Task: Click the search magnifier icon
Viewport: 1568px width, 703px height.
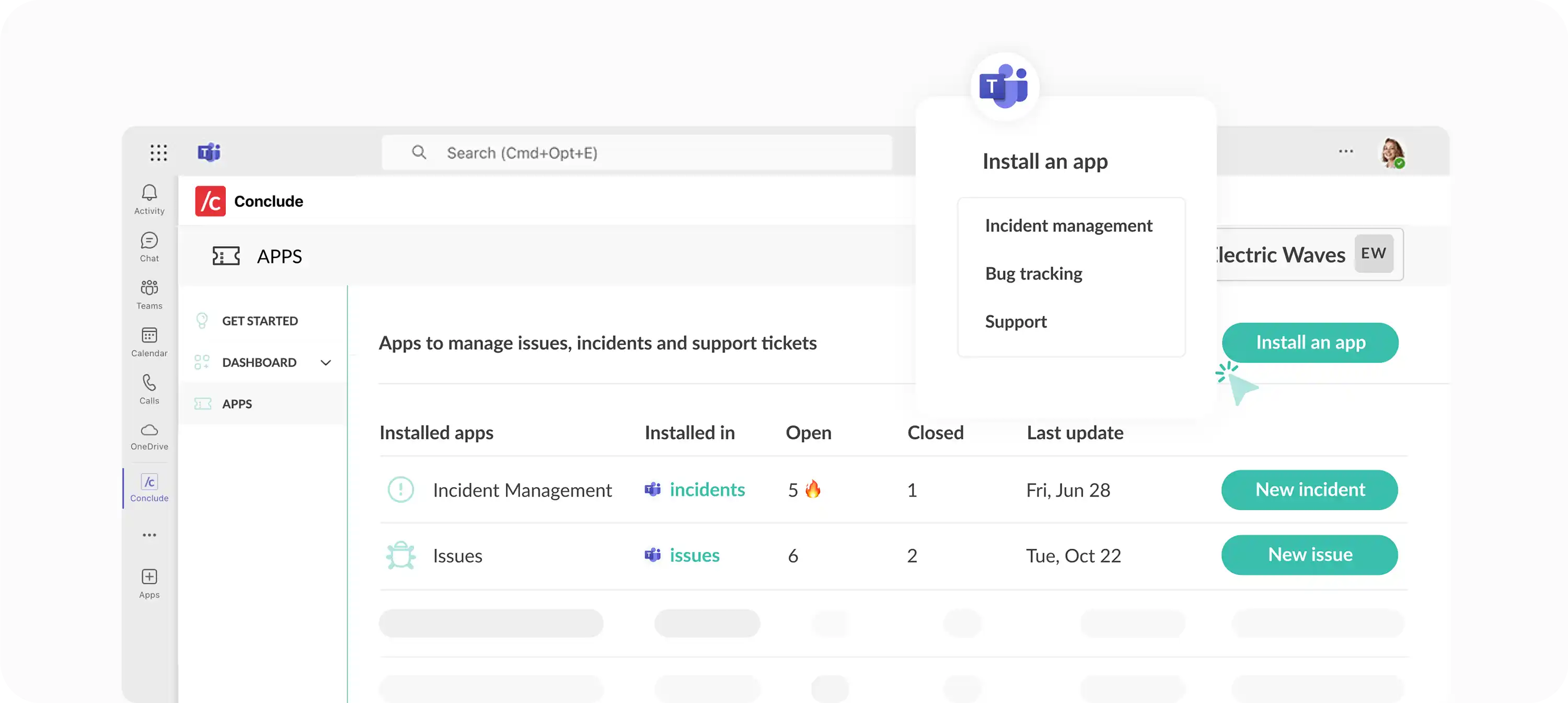Action: tap(419, 152)
